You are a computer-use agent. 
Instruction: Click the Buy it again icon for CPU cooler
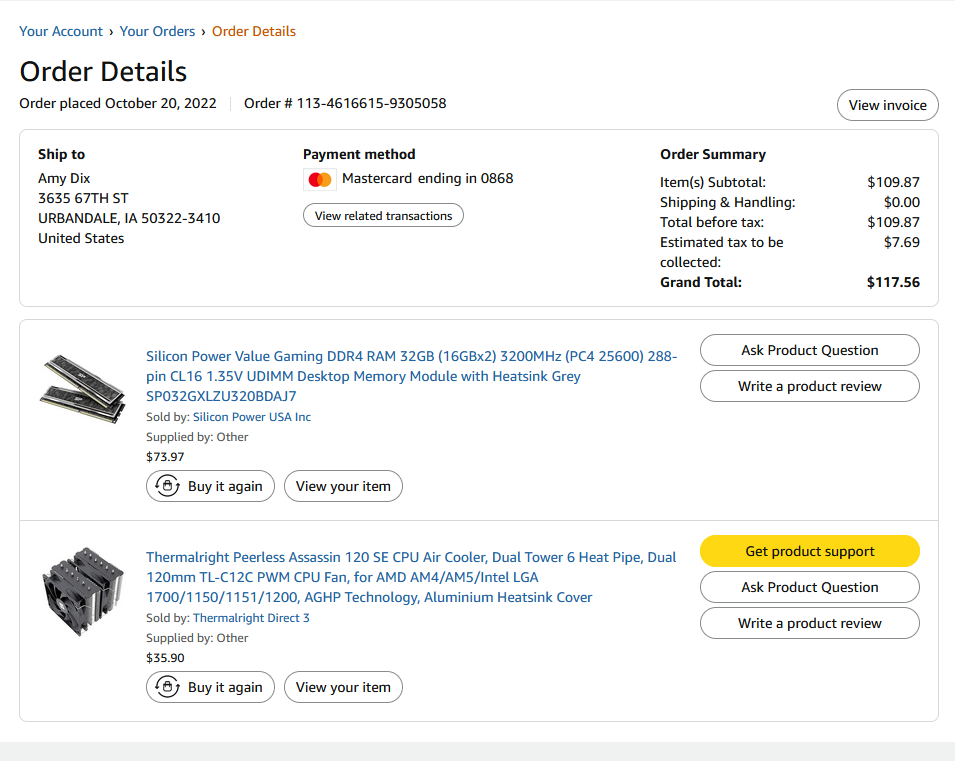[166, 687]
